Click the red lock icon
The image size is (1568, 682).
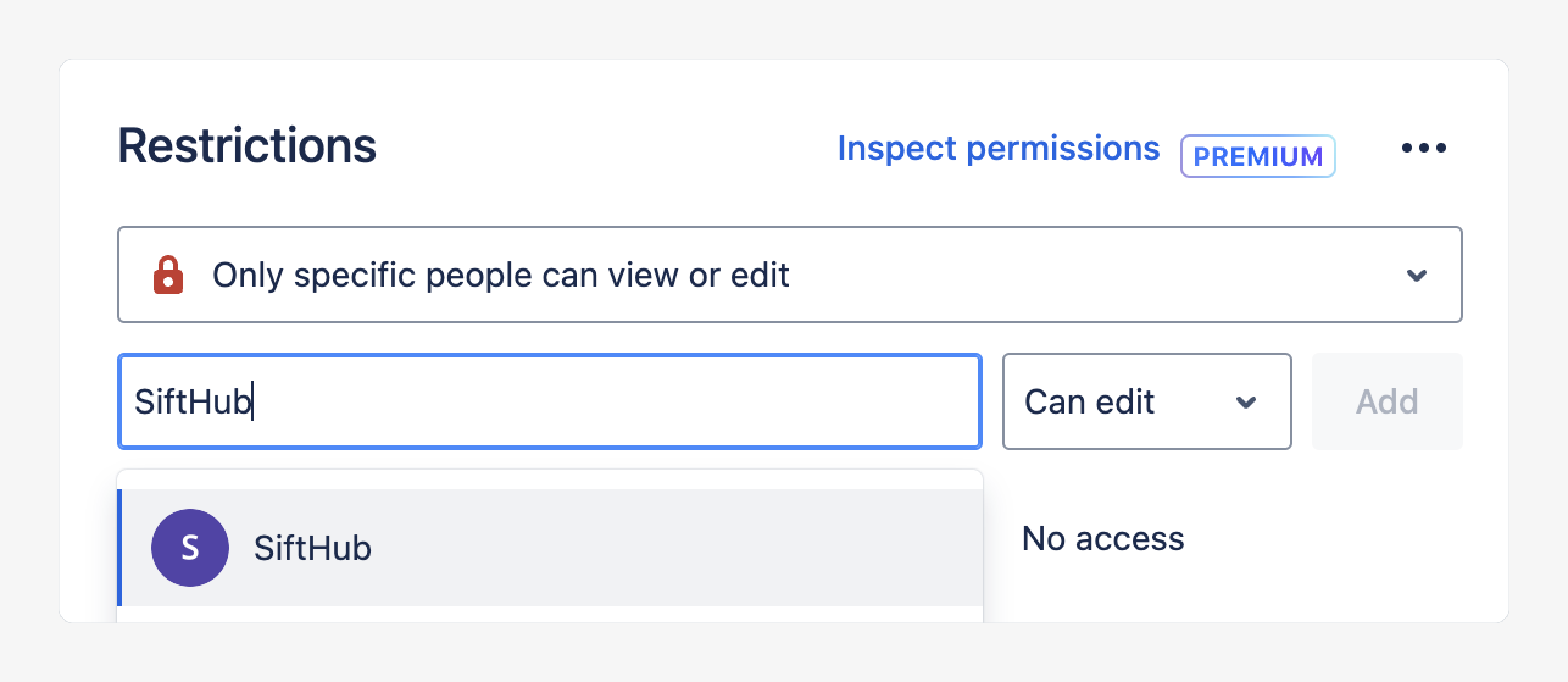point(168,275)
